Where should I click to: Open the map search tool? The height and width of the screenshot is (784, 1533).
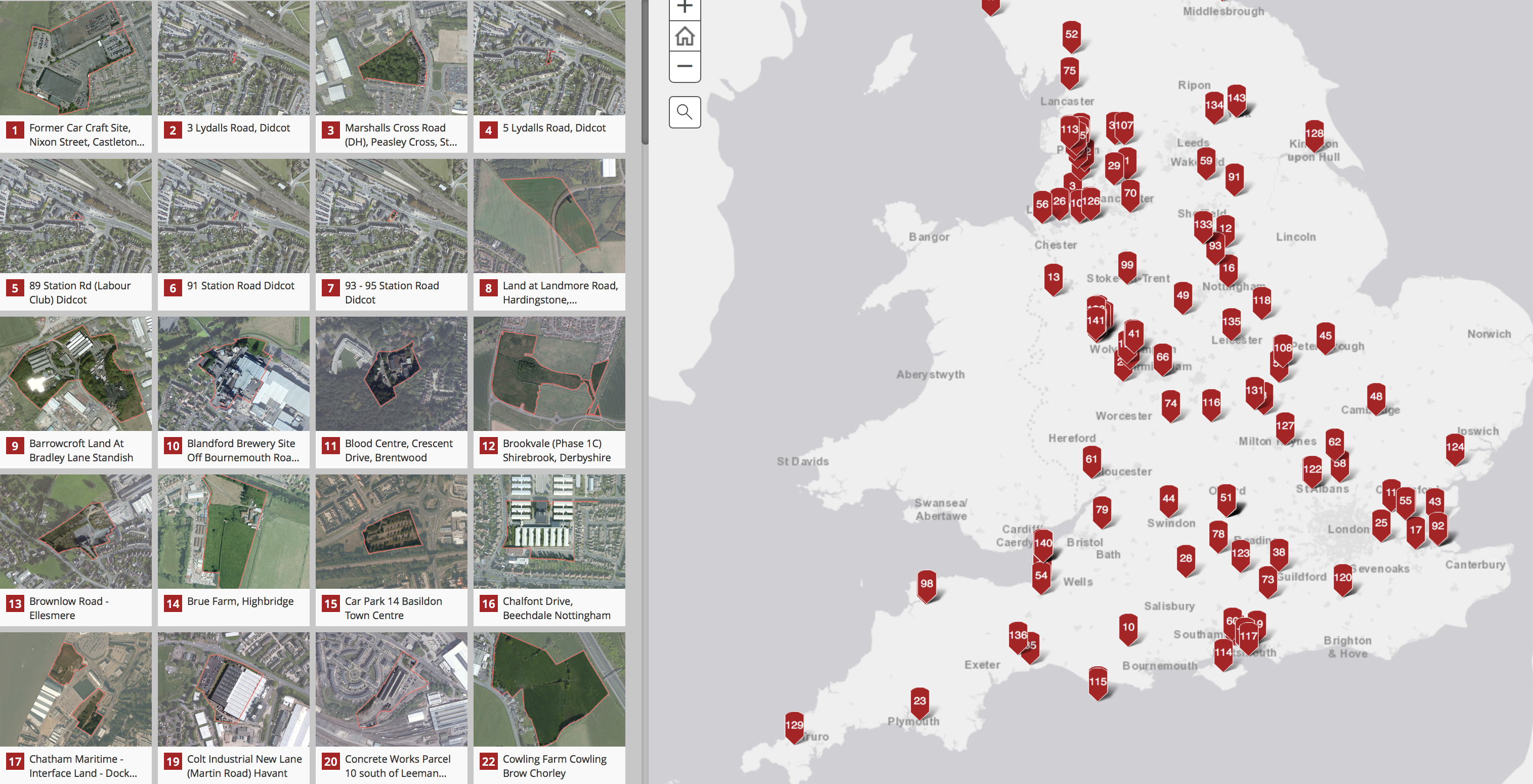pos(685,111)
